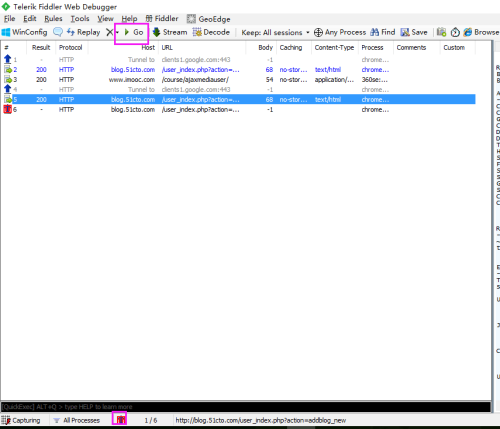This screenshot has height=429, width=500.
Task: Click the tunnel arrow icon of session 1
Action: (7, 59)
